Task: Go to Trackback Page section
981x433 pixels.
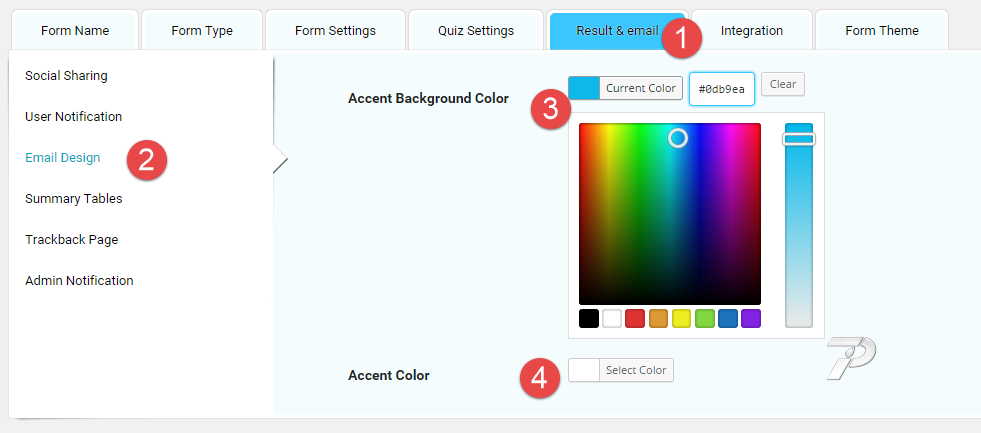Action: coord(71,239)
